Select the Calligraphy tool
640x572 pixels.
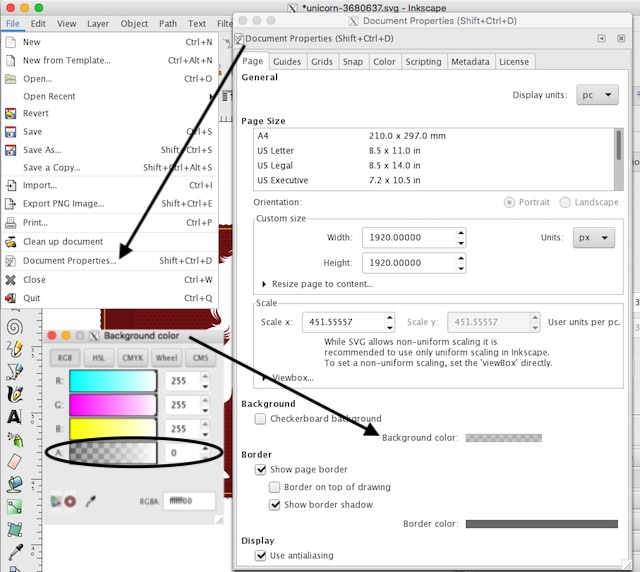tap(15, 394)
